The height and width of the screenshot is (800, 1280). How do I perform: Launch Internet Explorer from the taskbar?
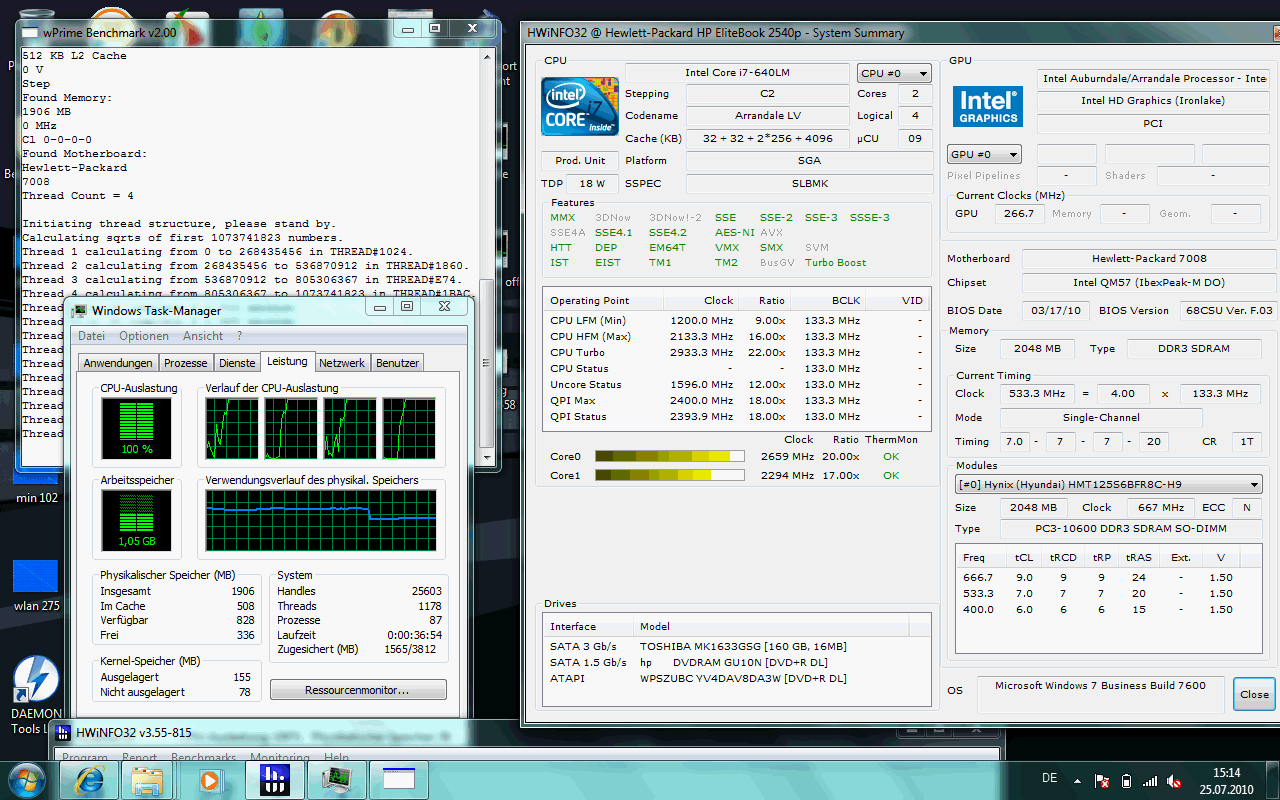point(88,779)
